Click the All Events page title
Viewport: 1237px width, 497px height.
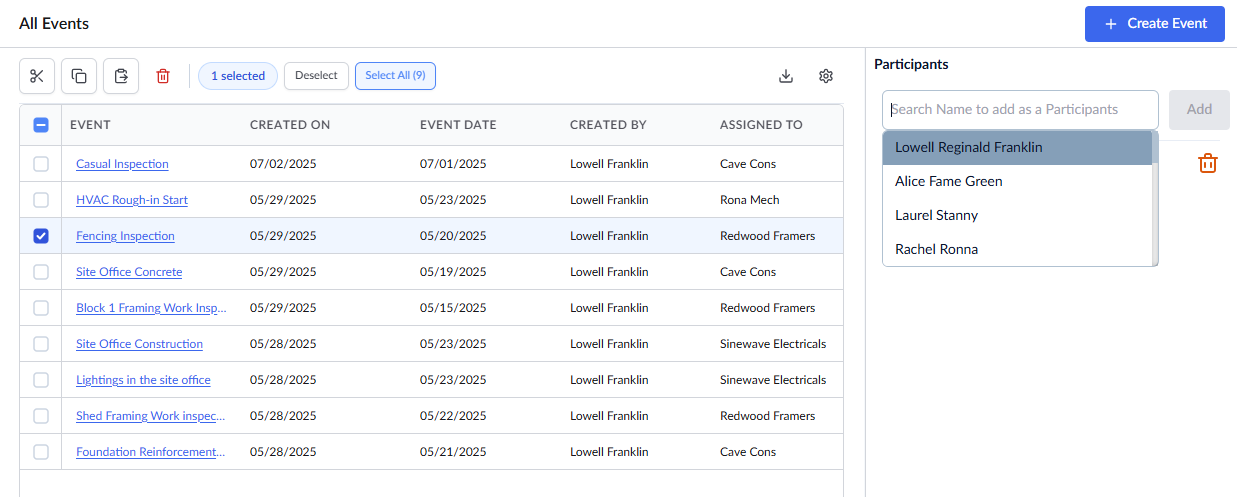click(x=54, y=23)
